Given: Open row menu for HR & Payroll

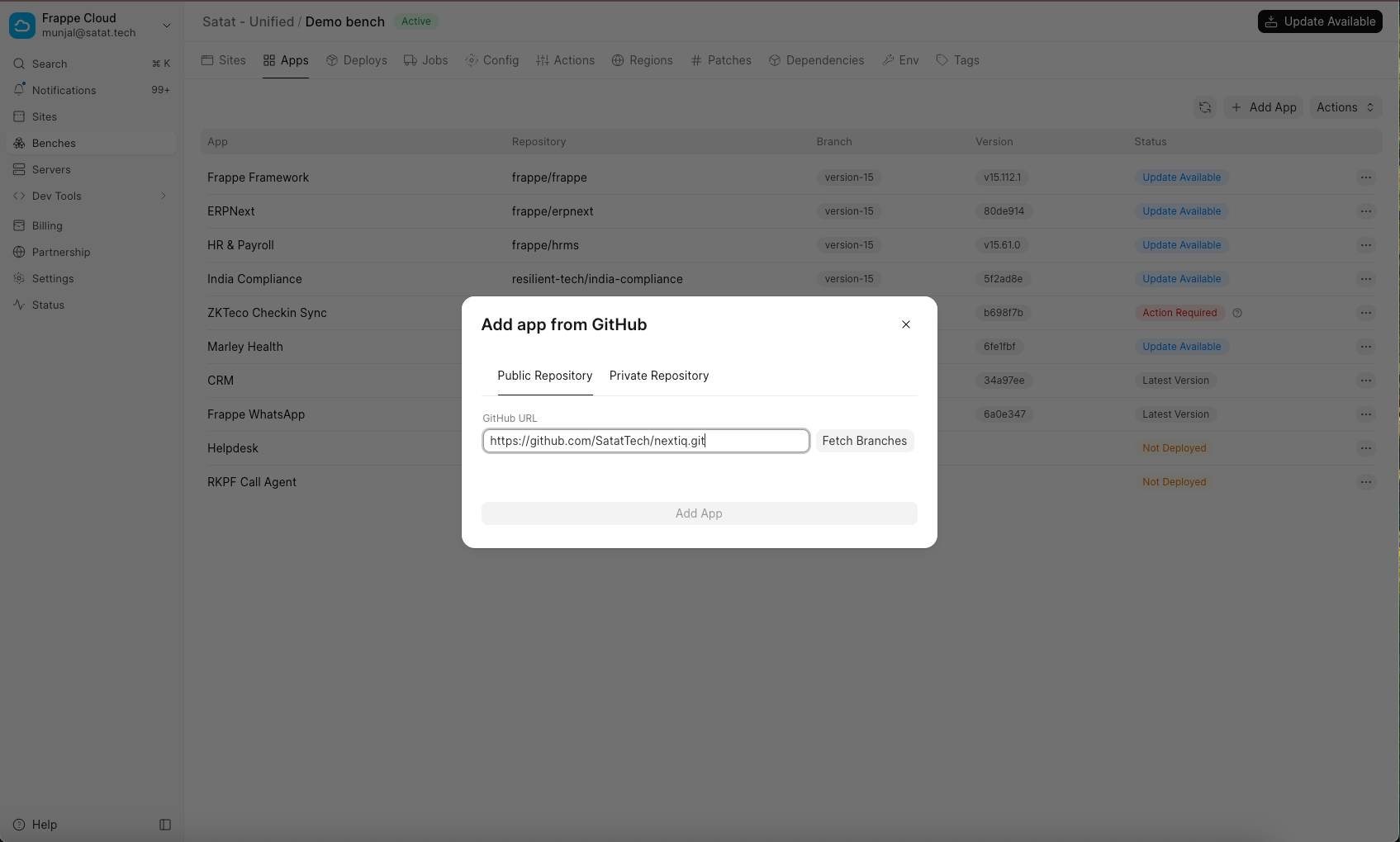Looking at the screenshot, I should [x=1366, y=245].
